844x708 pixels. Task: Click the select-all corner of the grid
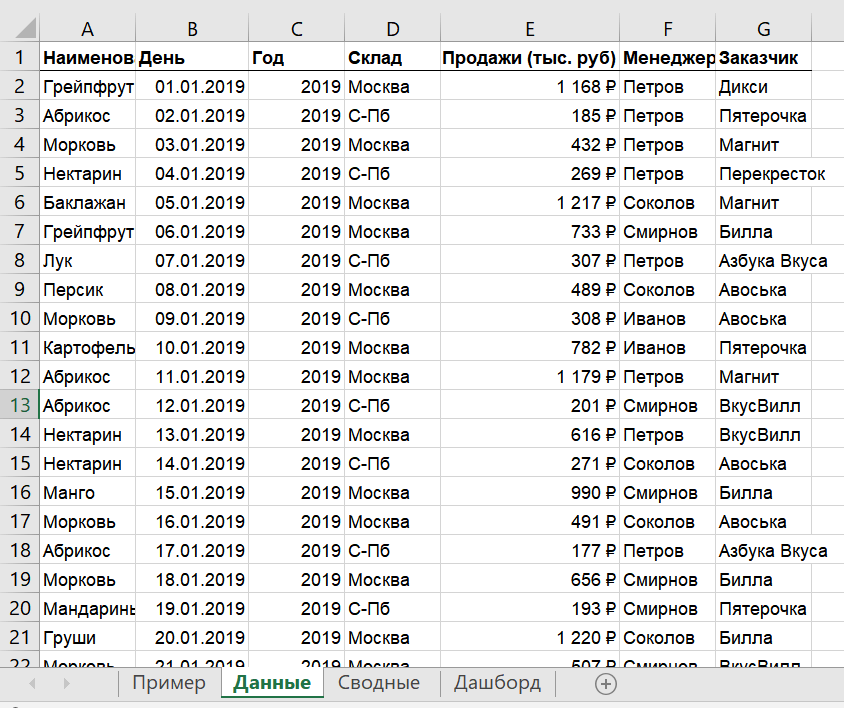click(18, 28)
